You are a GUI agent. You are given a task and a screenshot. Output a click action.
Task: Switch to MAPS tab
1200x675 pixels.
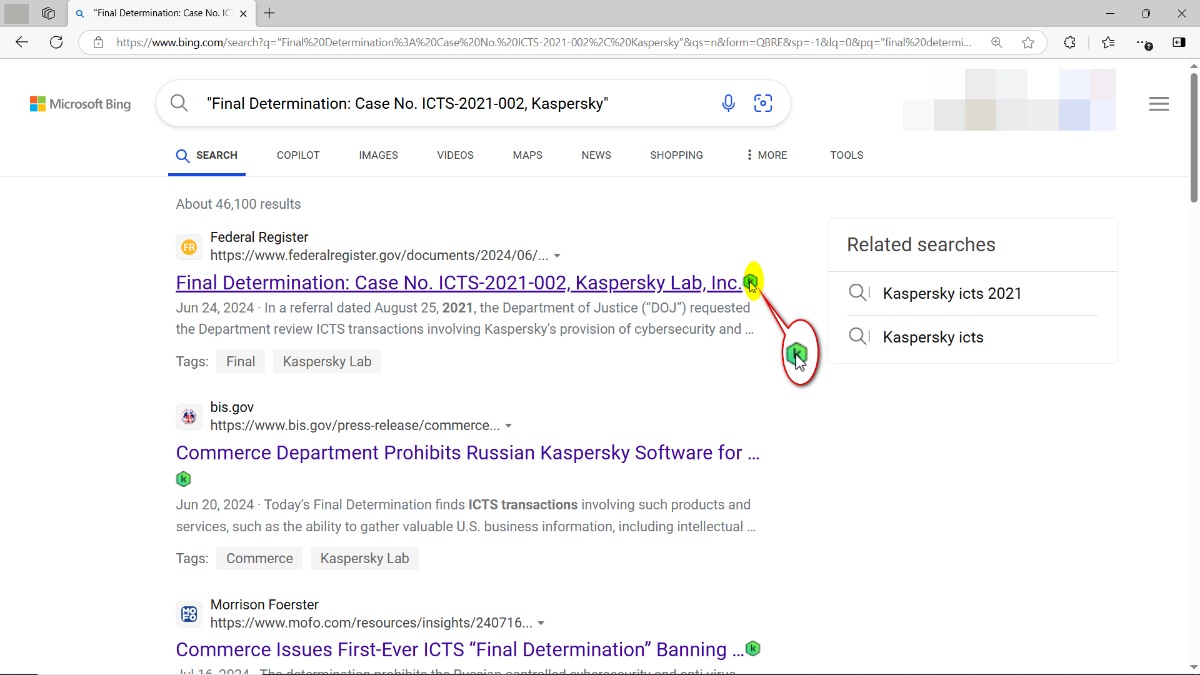pyautogui.click(x=527, y=155)
